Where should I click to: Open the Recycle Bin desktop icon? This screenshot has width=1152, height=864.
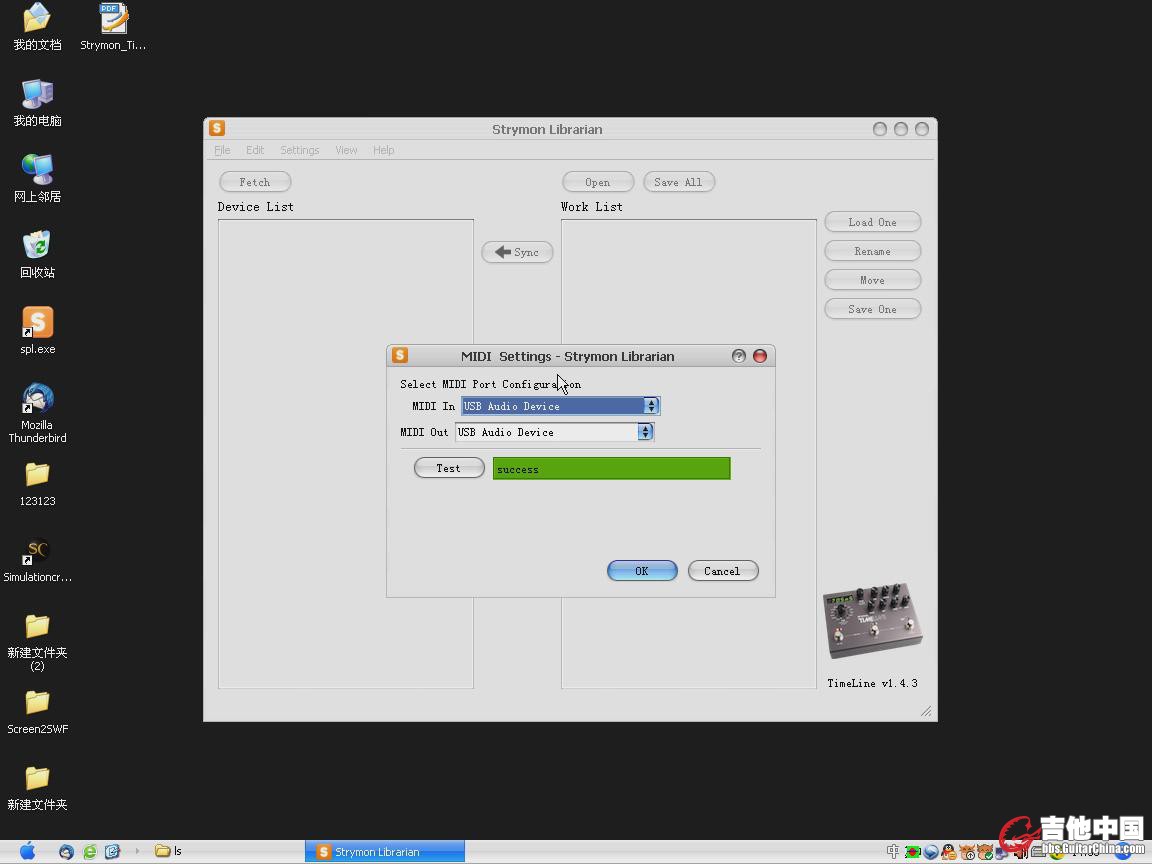point(37,246)
